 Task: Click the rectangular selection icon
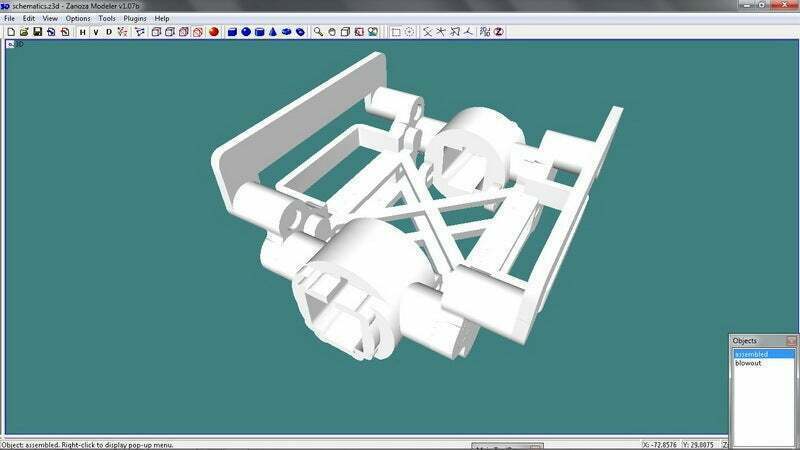(396, 32)
